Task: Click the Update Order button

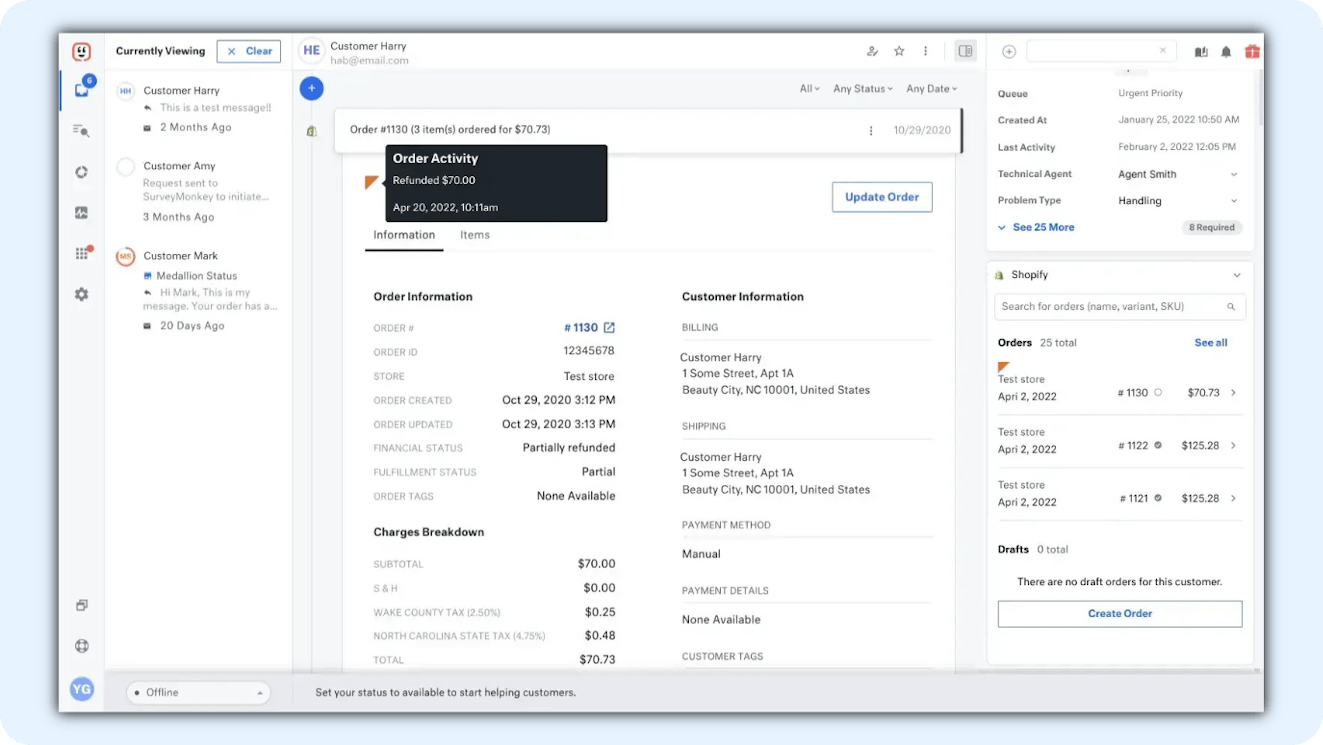Action: (881, 197)
